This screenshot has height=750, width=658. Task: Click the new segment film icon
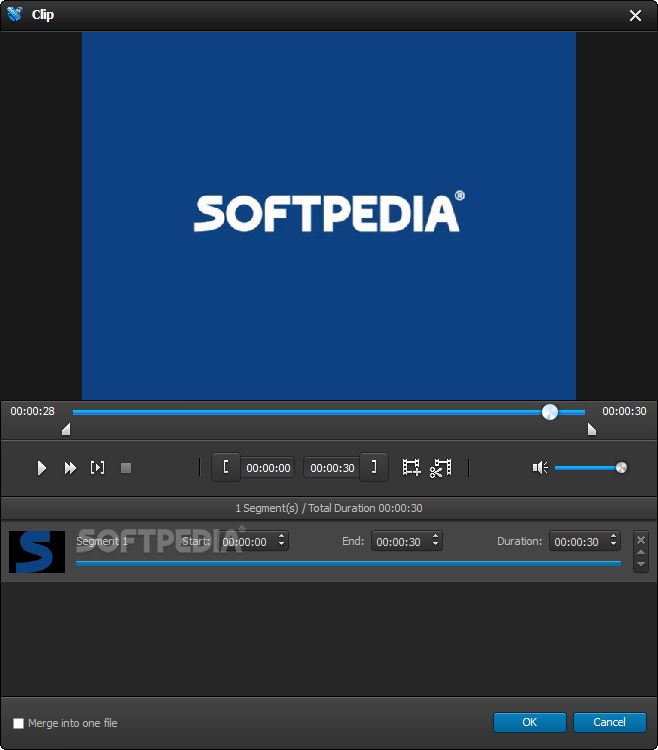click(x=411, y=467)
